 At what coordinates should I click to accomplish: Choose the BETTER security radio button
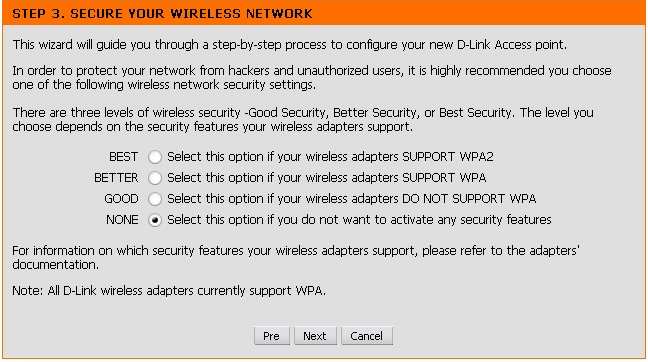click(155, 178)
